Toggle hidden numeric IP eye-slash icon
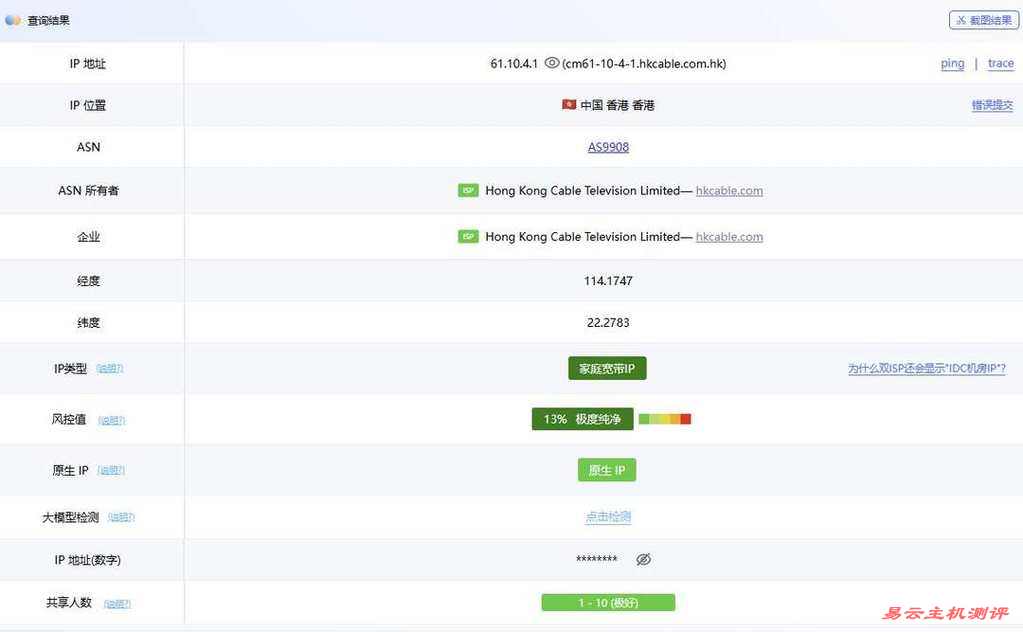This screenshot has height=632, width=1023. tap(643, 559)
